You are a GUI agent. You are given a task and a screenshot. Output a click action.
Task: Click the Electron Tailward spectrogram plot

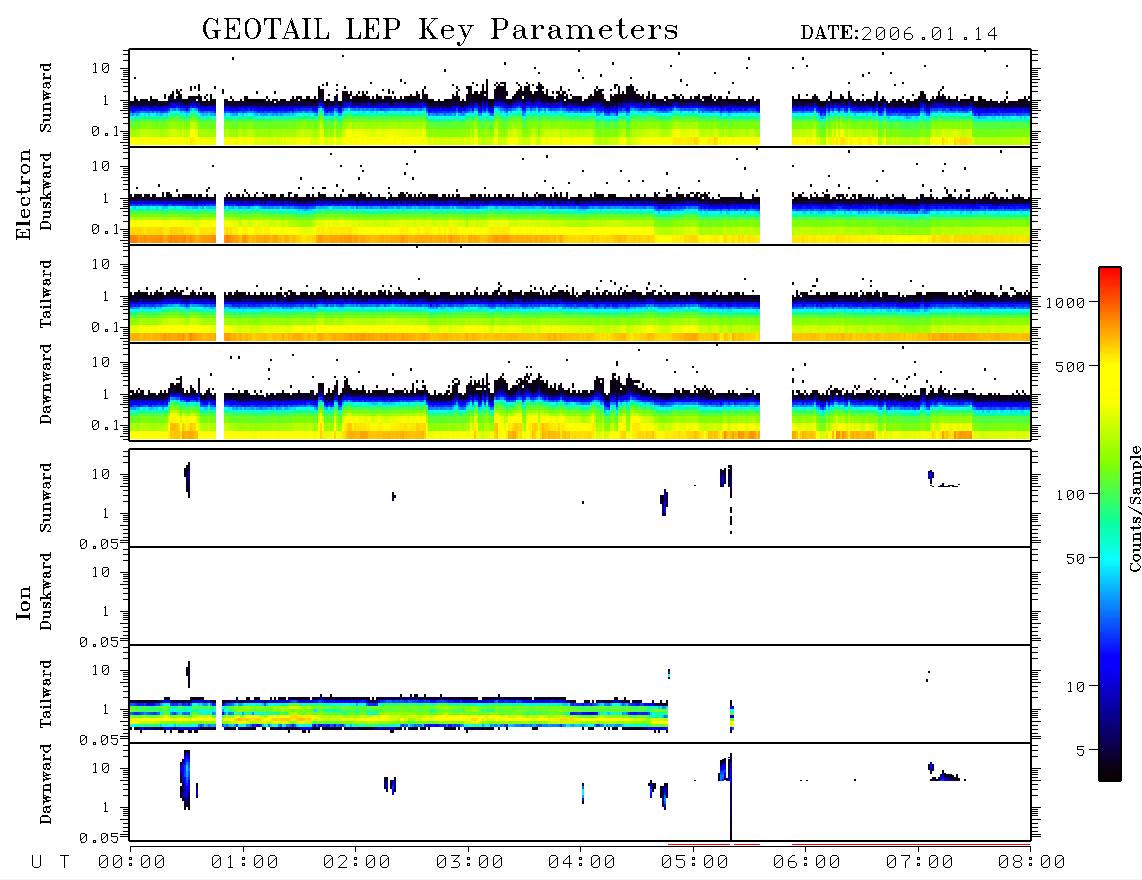(x=580, y=294)
